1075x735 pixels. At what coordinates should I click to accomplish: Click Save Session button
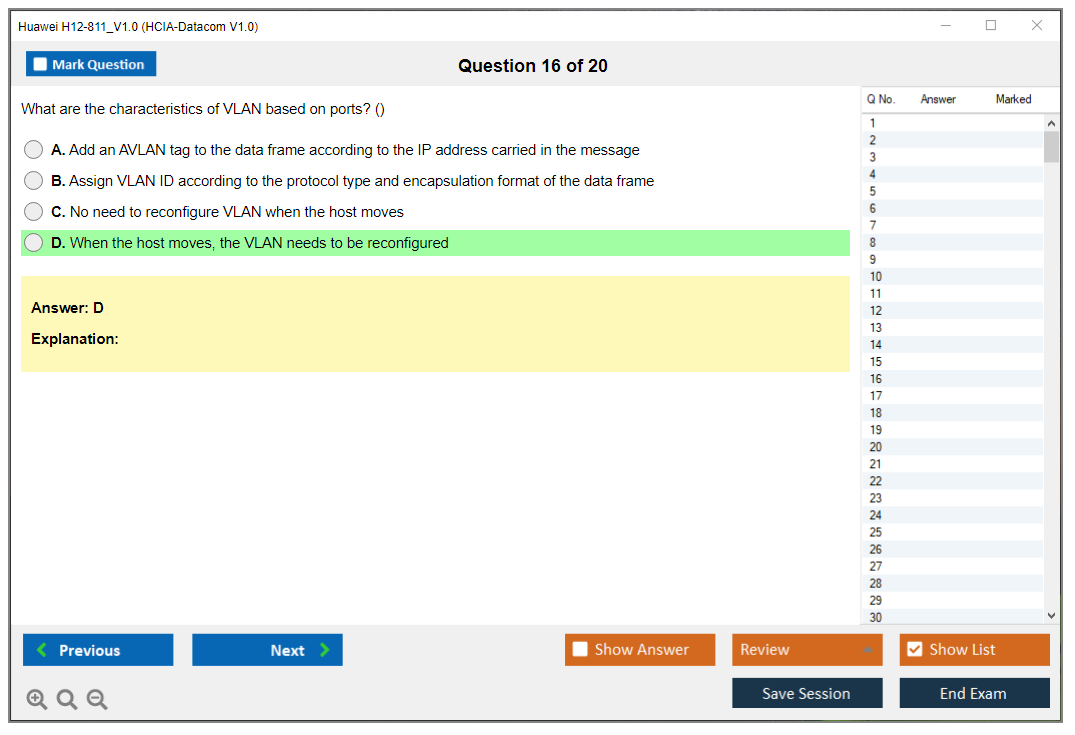807,693
